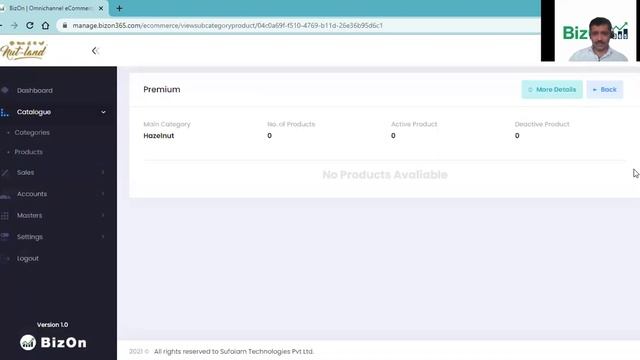The height and width of the screenshot is (360, 640).
Task: Expand the Settings menu arrow
Action: pos(103,237)
